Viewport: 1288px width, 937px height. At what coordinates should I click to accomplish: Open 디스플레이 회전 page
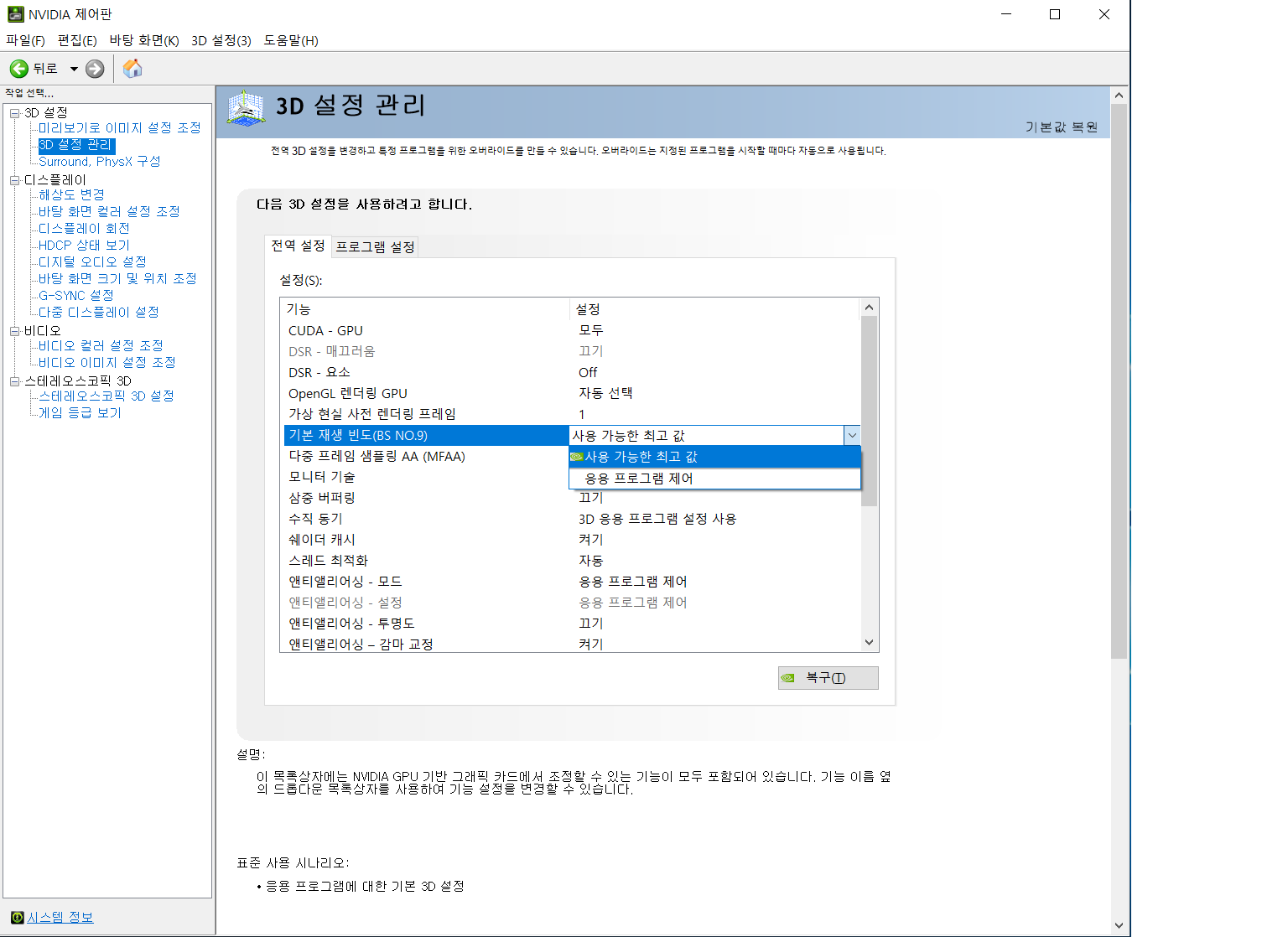[x=84, y=228]
